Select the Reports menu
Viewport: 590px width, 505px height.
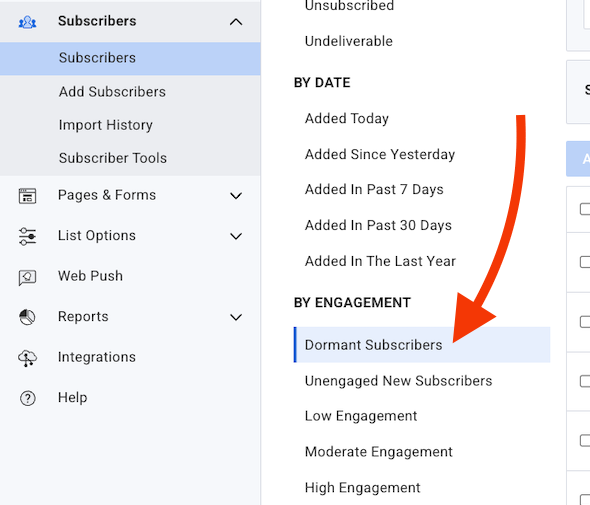tap(83, 316)
